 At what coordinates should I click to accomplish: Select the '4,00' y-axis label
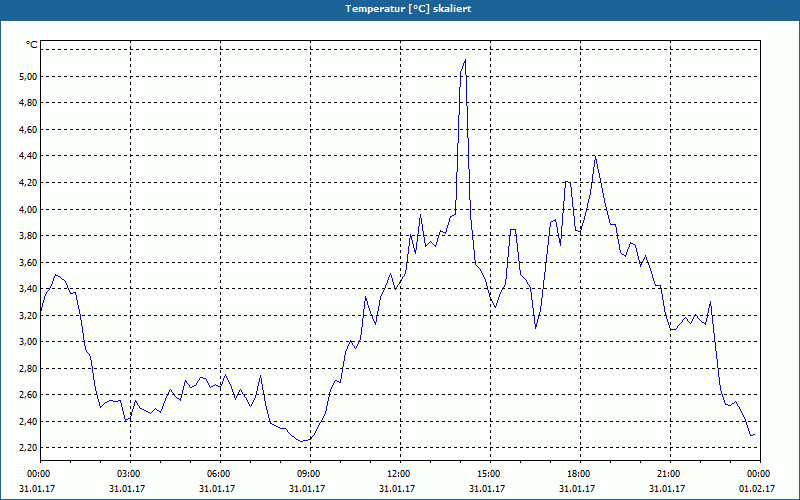pyautogui.click(x=28, y=209)
